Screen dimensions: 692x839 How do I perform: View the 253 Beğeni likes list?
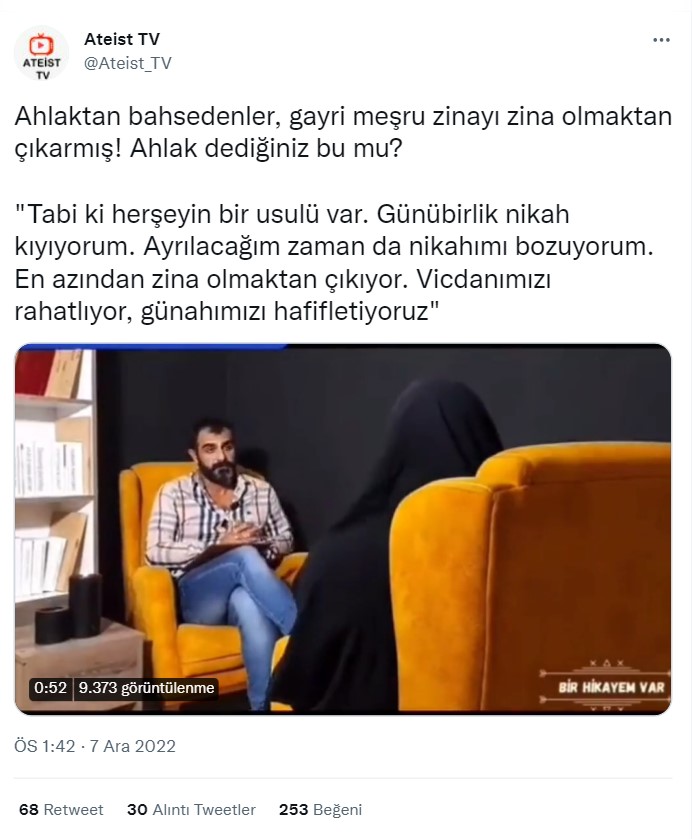point(321,810)
